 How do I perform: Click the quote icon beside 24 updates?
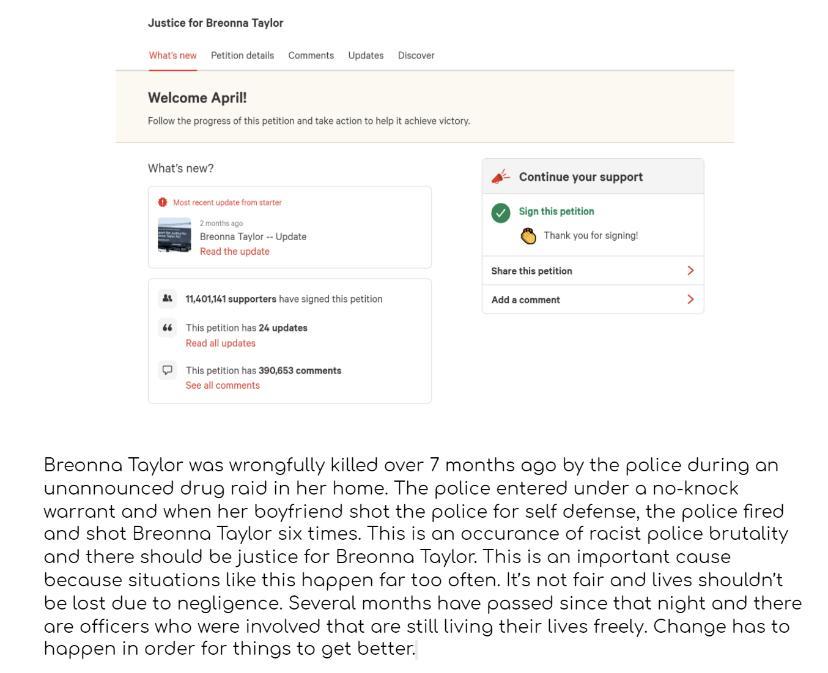pyautogui.click(x=167, y=328)
